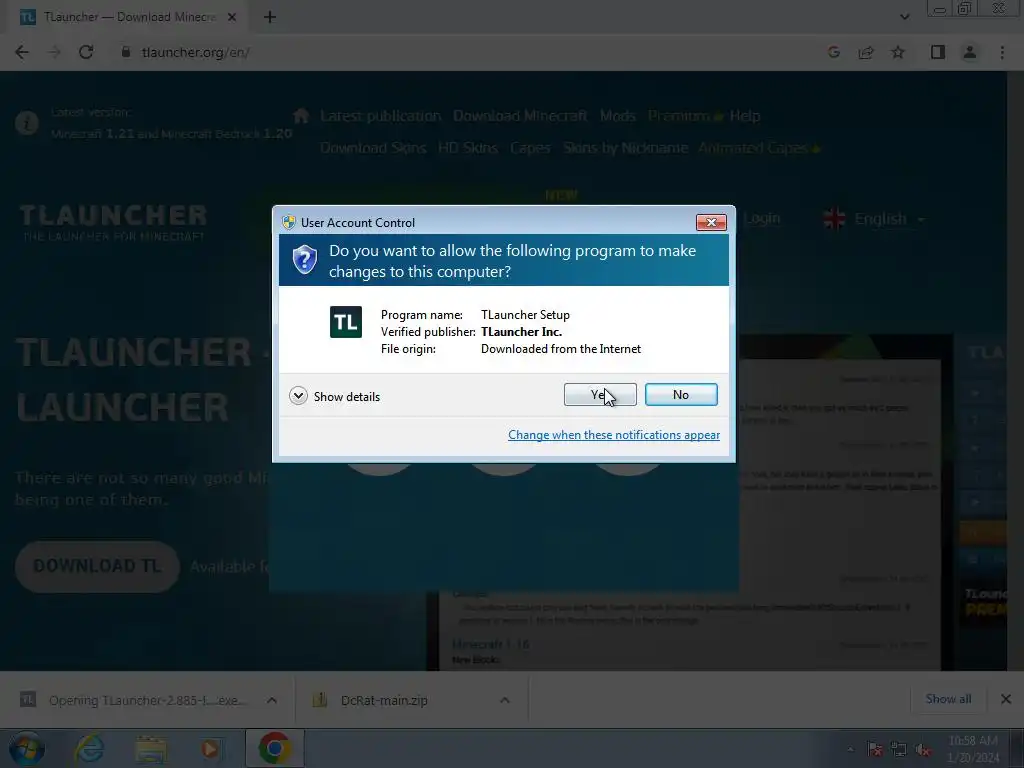Viewport: 1024px width, 768px height.
Task: Click No in the User Account Control dialog
Action: click(681, 394)
